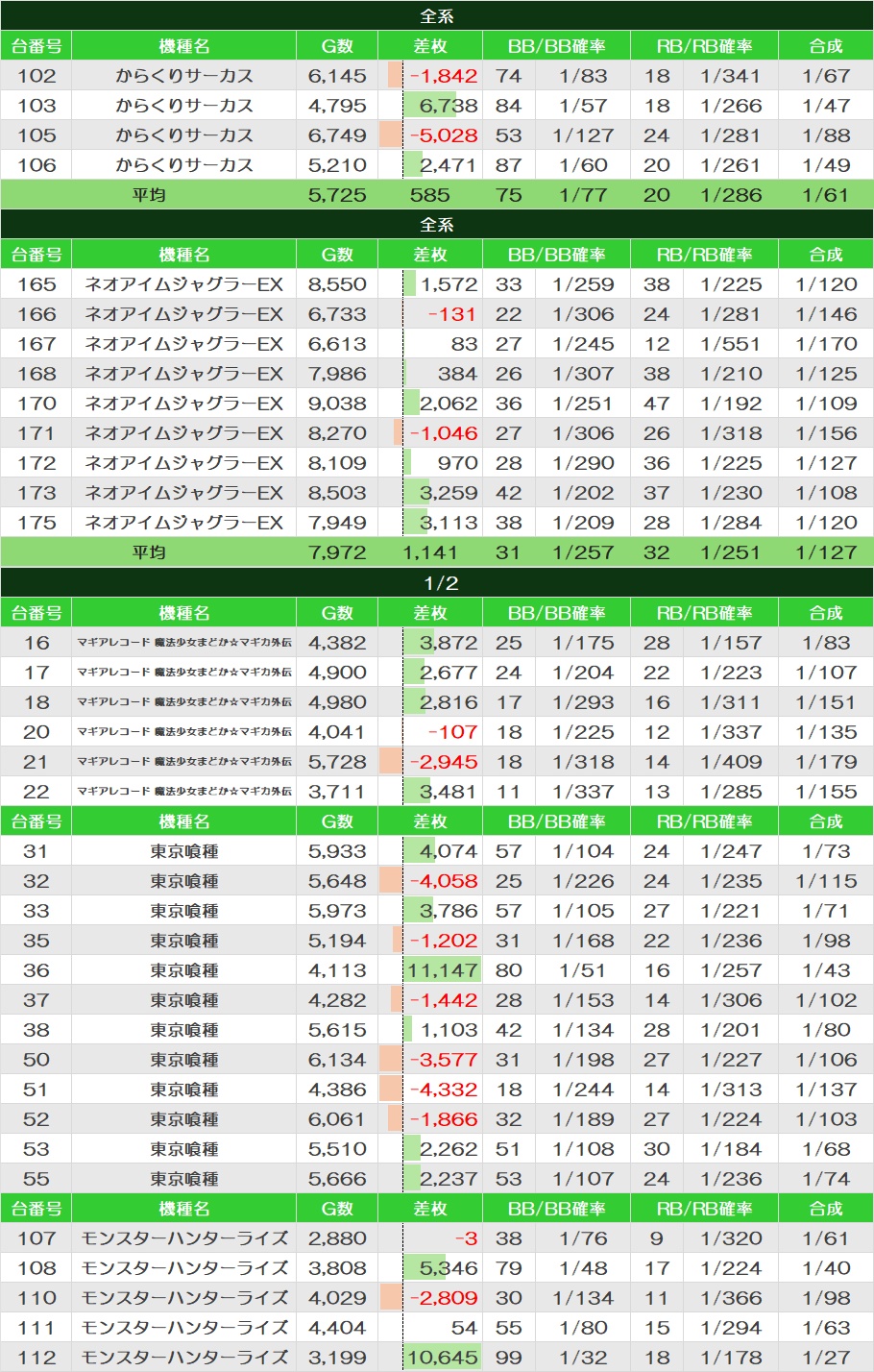This screenshot has height=1372, width=874.
Task: Click combined rate 1/170 for machine 167
Action: click(x=827, y=344)
